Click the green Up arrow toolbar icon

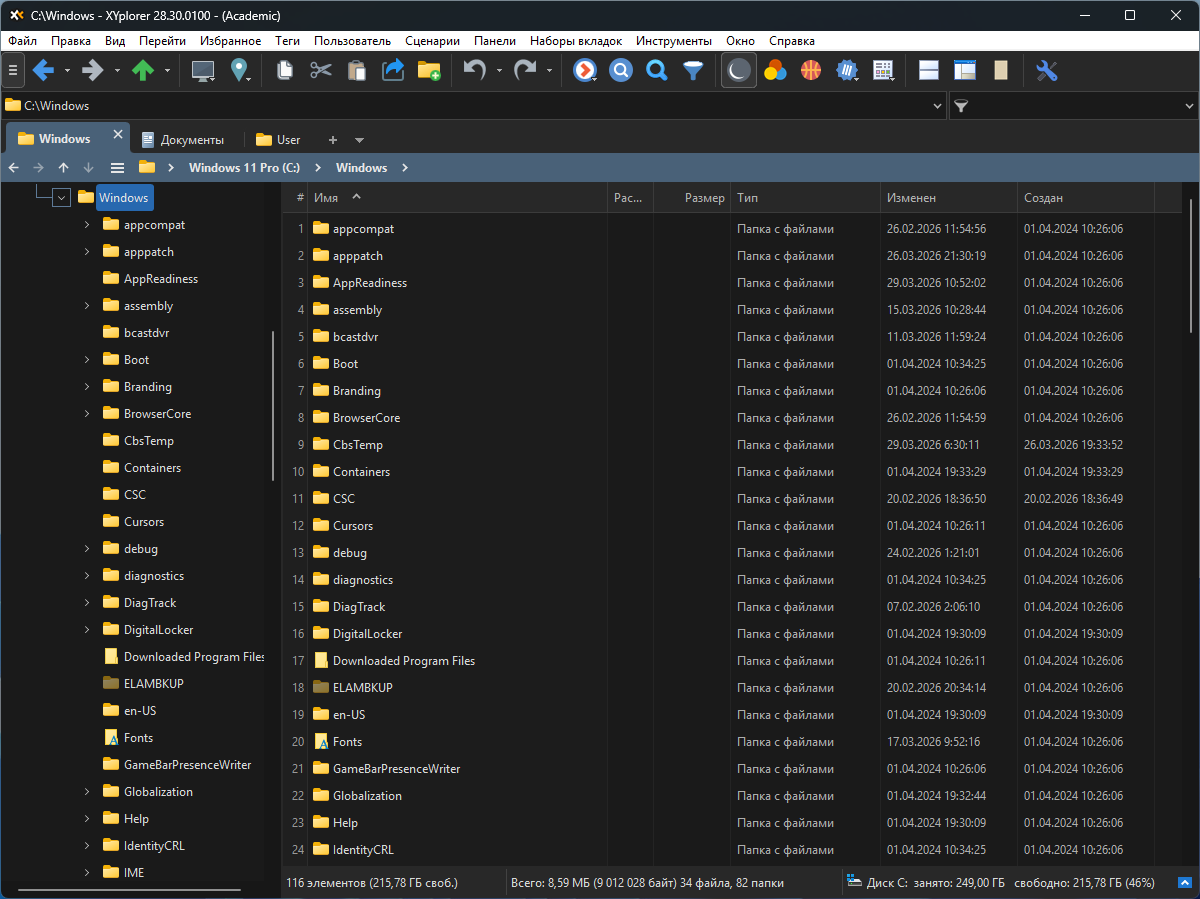tap(143, 70)
